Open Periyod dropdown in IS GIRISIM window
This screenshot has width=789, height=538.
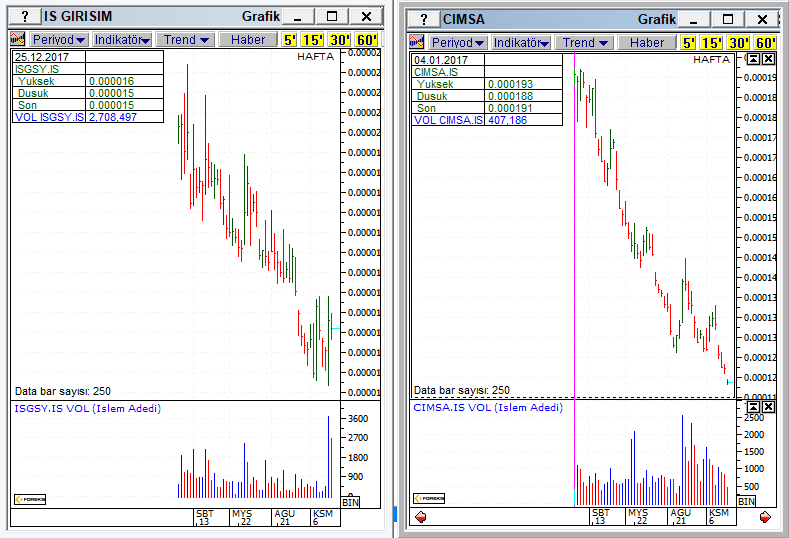tap(59, 40)
